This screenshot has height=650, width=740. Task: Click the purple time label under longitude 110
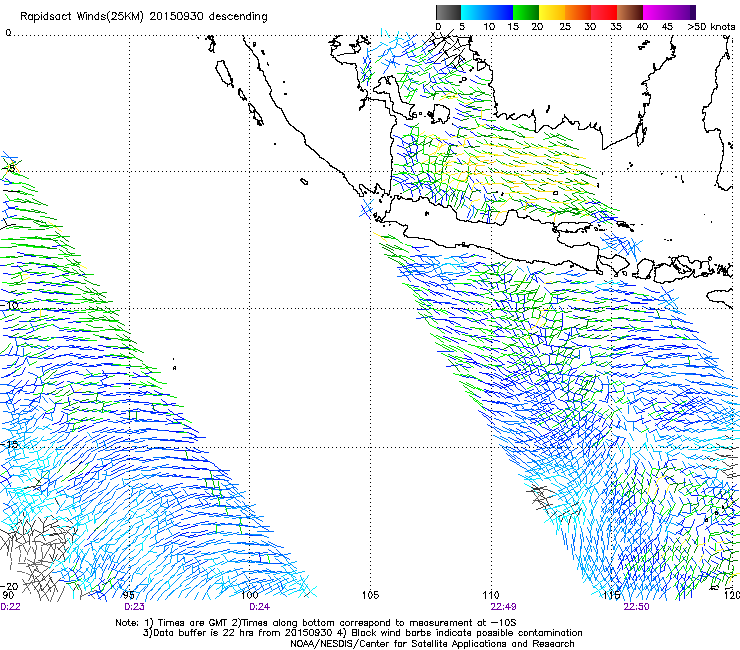click(x=503, y=607)
